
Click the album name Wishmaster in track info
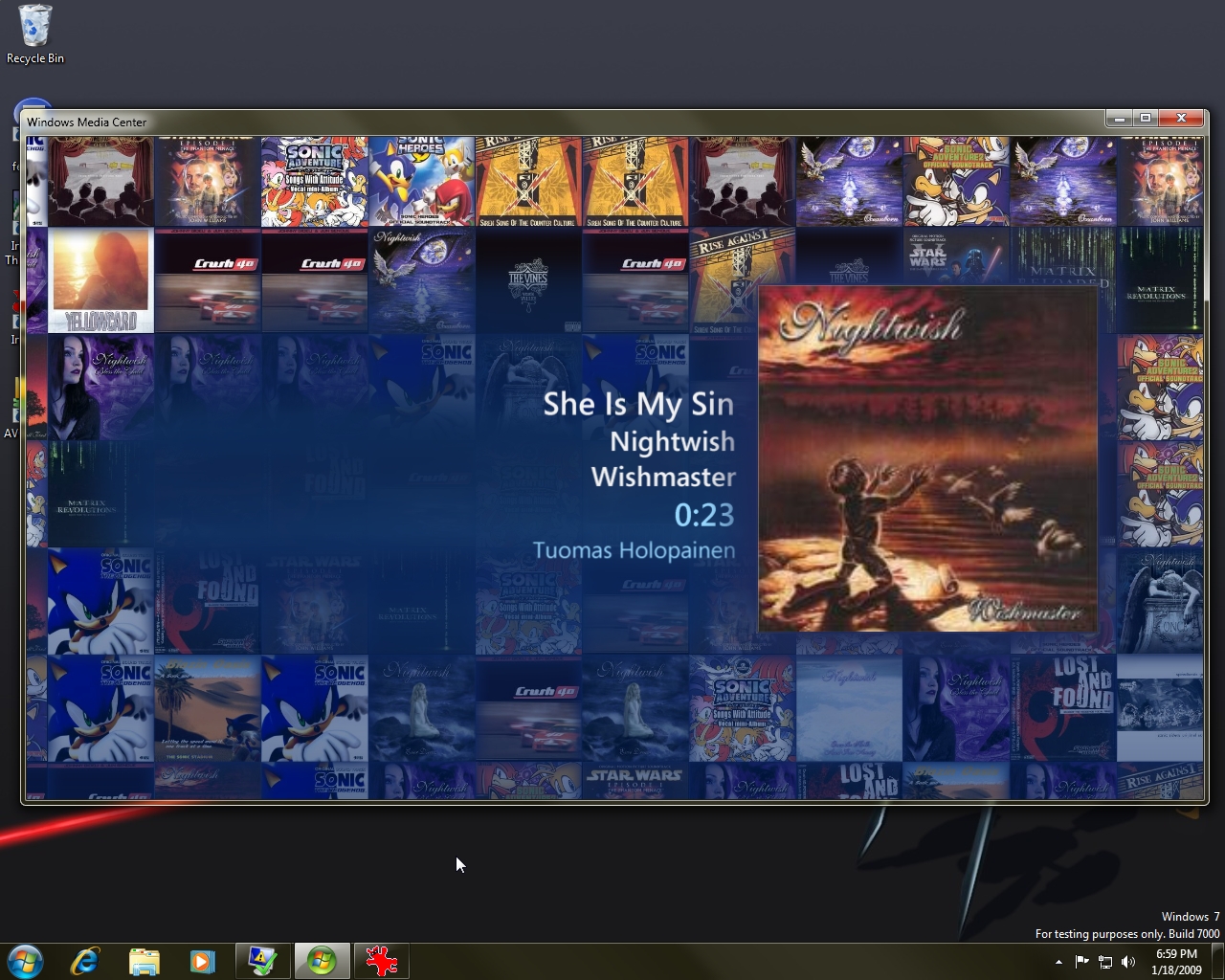click(663, 477)
